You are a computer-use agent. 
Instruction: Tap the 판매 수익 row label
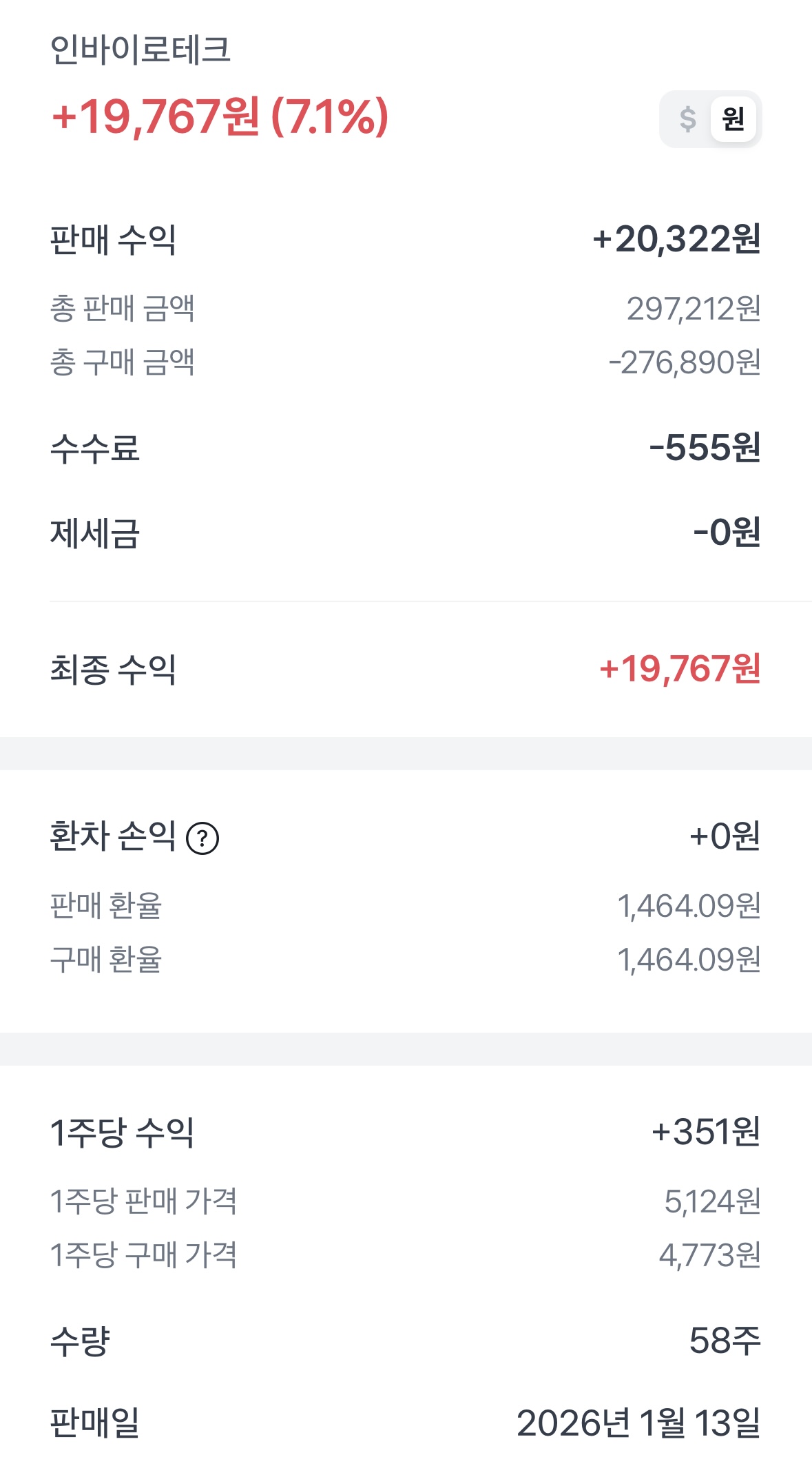coord(113,240)
